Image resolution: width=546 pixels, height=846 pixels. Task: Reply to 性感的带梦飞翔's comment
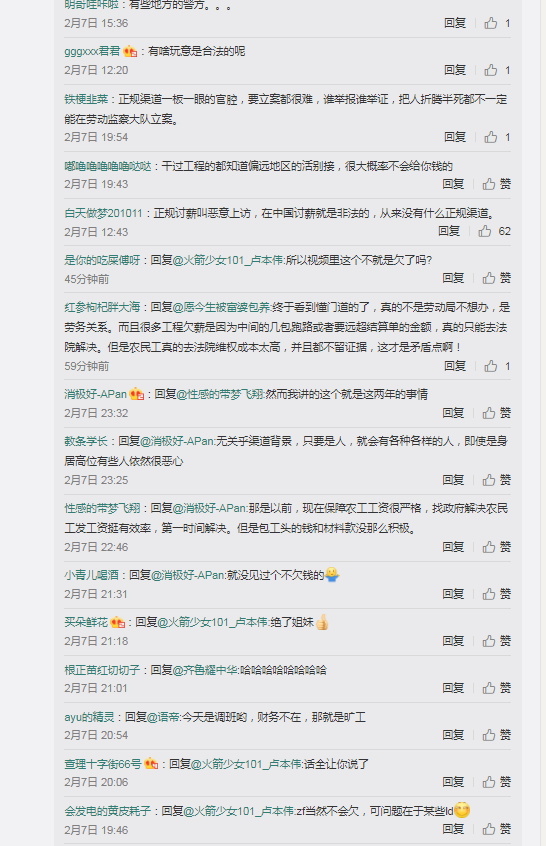click(x=453, y=547)
